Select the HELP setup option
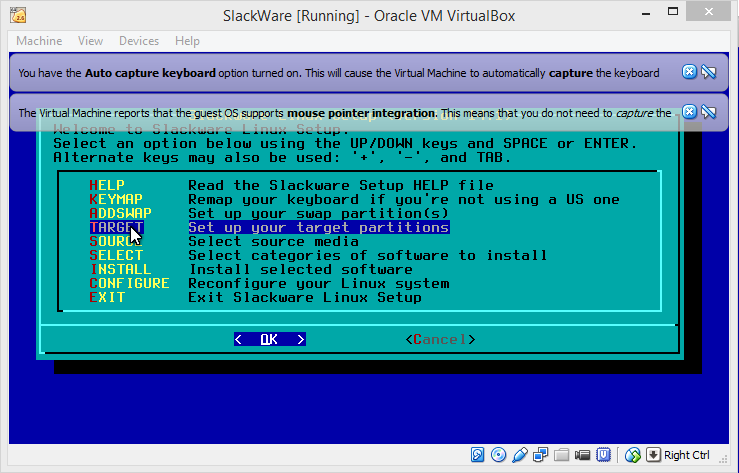 click(x=107, y=185)
